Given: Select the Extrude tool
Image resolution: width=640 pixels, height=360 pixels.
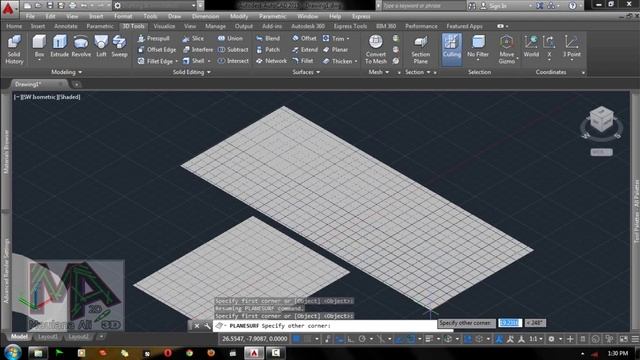Looking at the screenshot, I should tap(60, 46).
